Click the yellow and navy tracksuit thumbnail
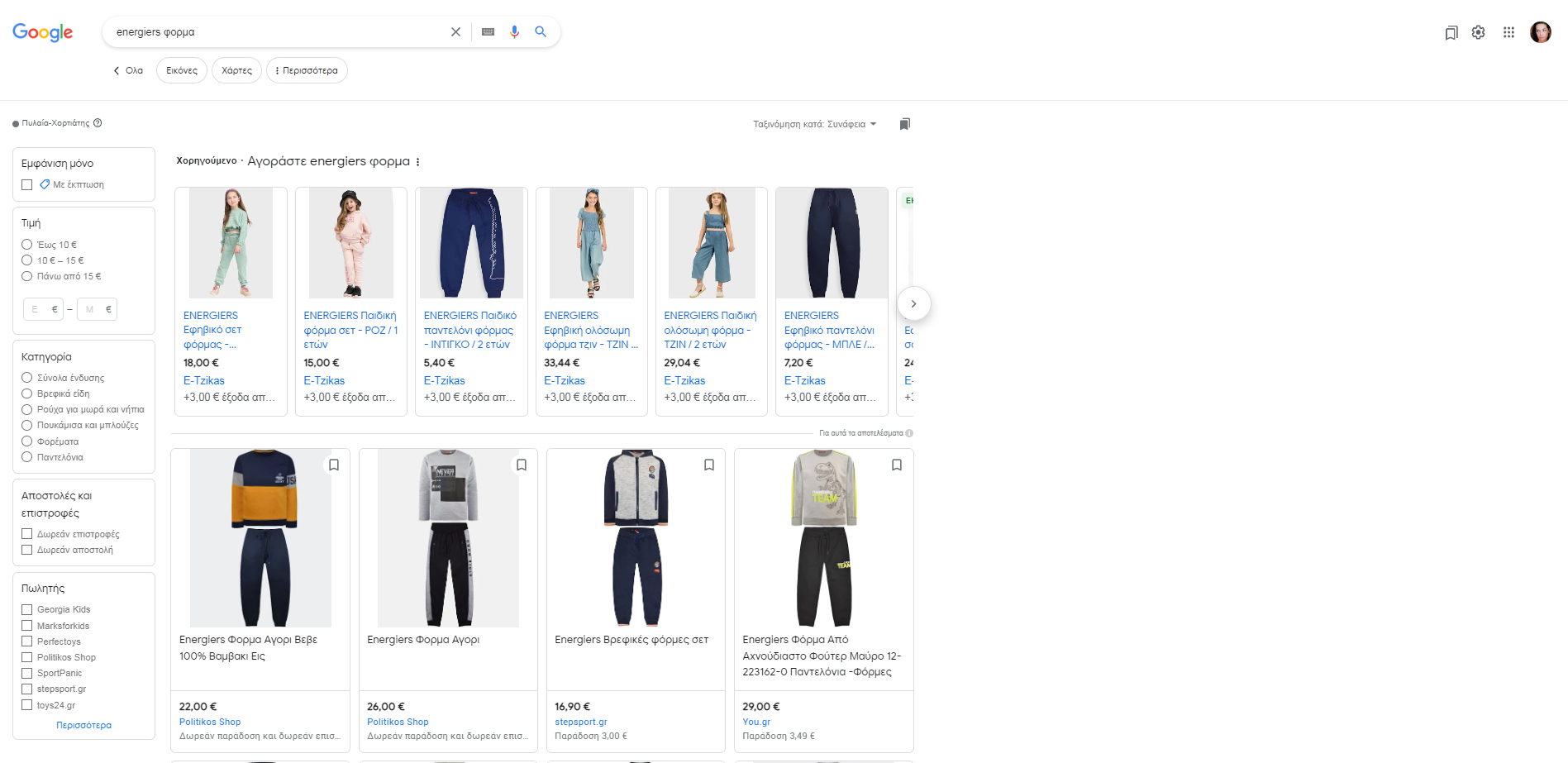 click(260, 538)
